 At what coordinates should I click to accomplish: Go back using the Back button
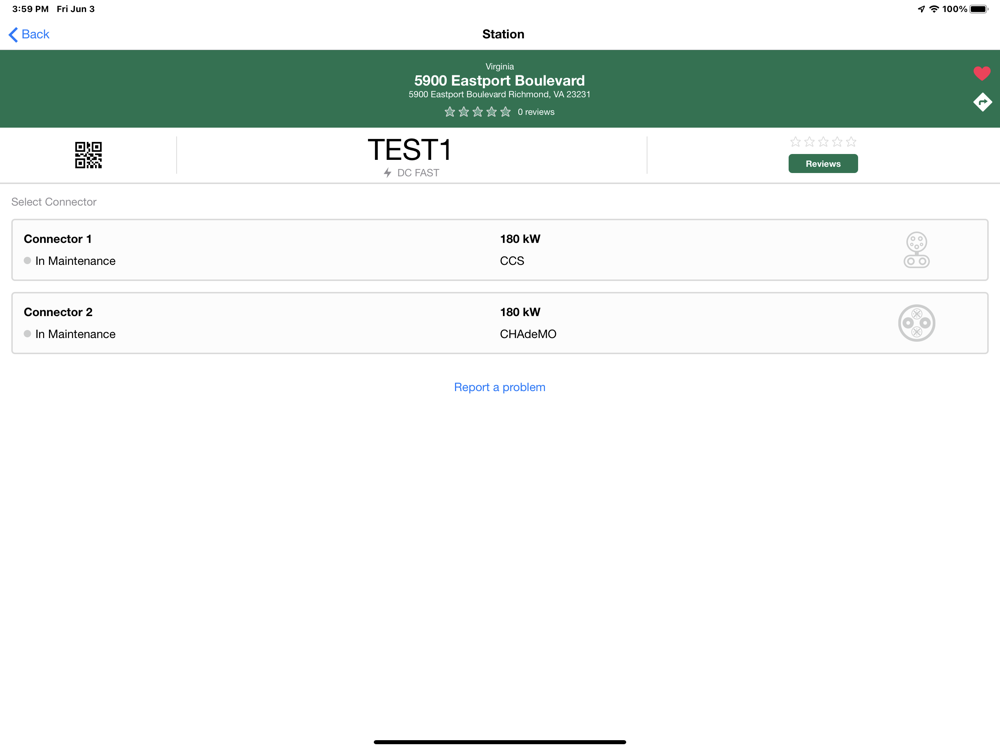tap(29, 34)
